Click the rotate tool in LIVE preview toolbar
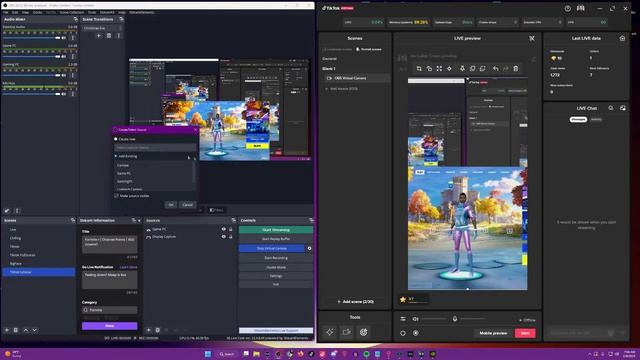 429,69
